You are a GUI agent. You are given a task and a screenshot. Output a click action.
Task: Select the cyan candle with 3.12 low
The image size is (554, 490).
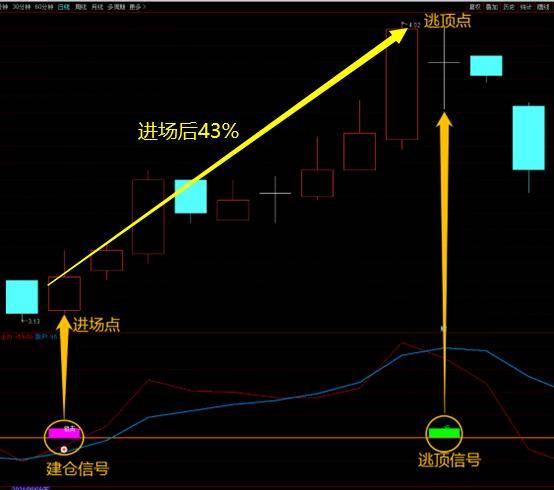click(22, 297)
